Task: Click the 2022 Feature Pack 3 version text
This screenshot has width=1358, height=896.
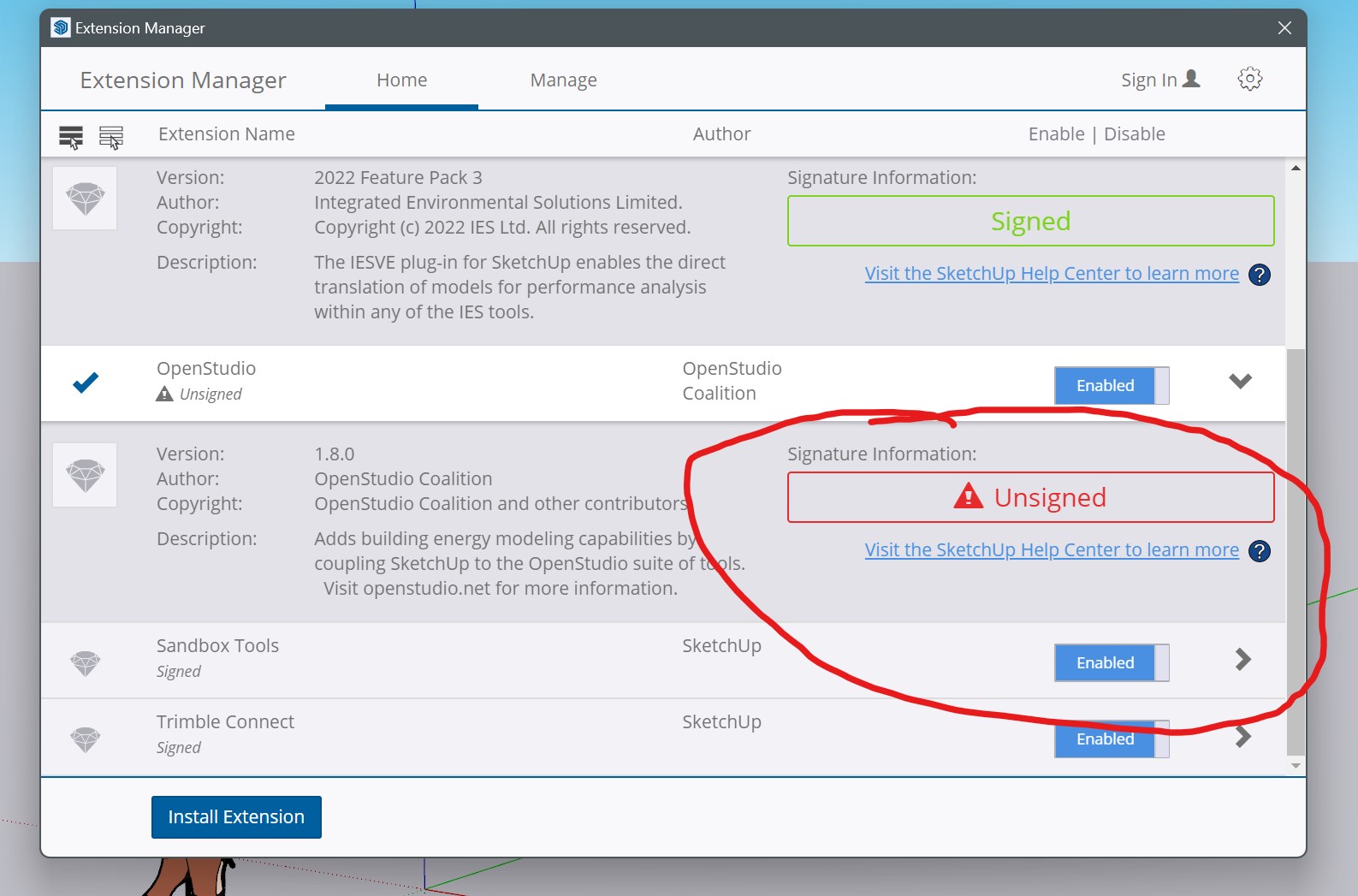Action: (x=398, y=177)
